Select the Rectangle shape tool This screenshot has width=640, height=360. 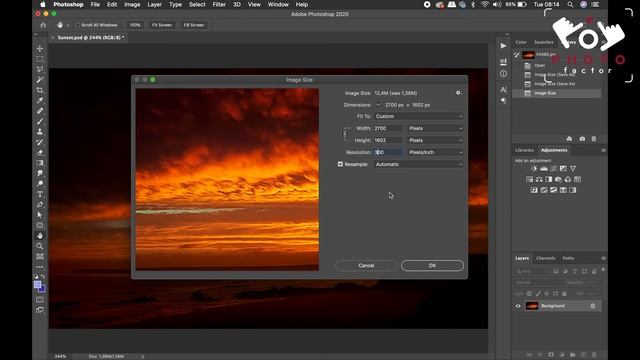tap(40, 225)
